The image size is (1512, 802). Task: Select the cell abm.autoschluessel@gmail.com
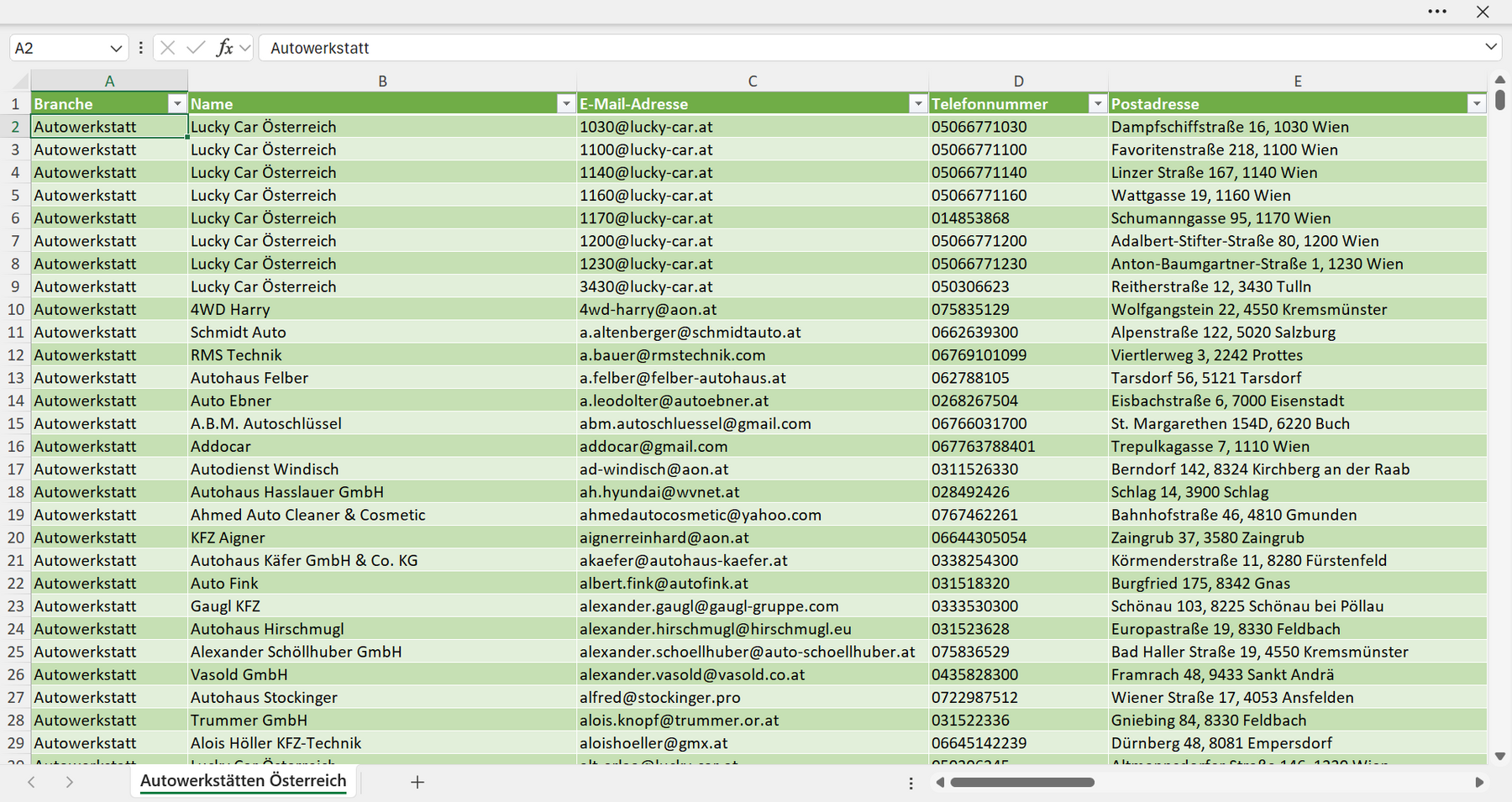click(753, 423)
